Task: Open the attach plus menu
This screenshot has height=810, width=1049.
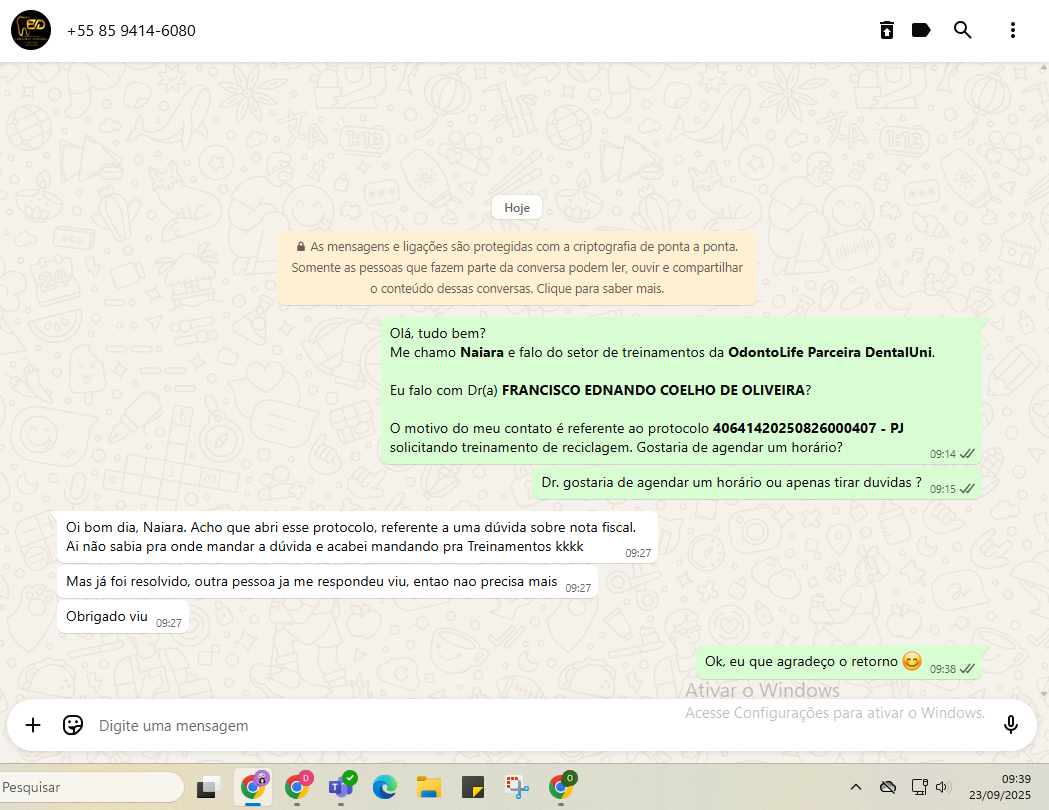Action: [33, 725]
